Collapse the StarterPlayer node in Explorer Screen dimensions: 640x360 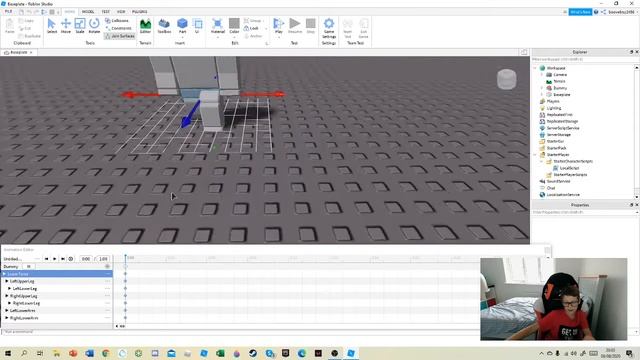point(536,155)
